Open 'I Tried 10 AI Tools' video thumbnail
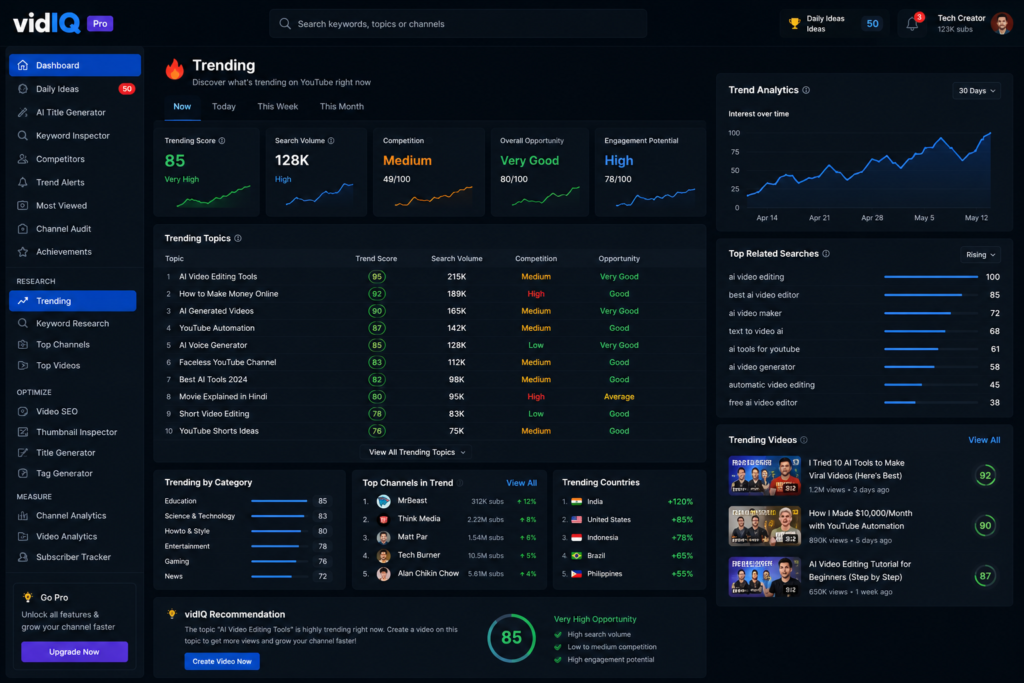 765,475
